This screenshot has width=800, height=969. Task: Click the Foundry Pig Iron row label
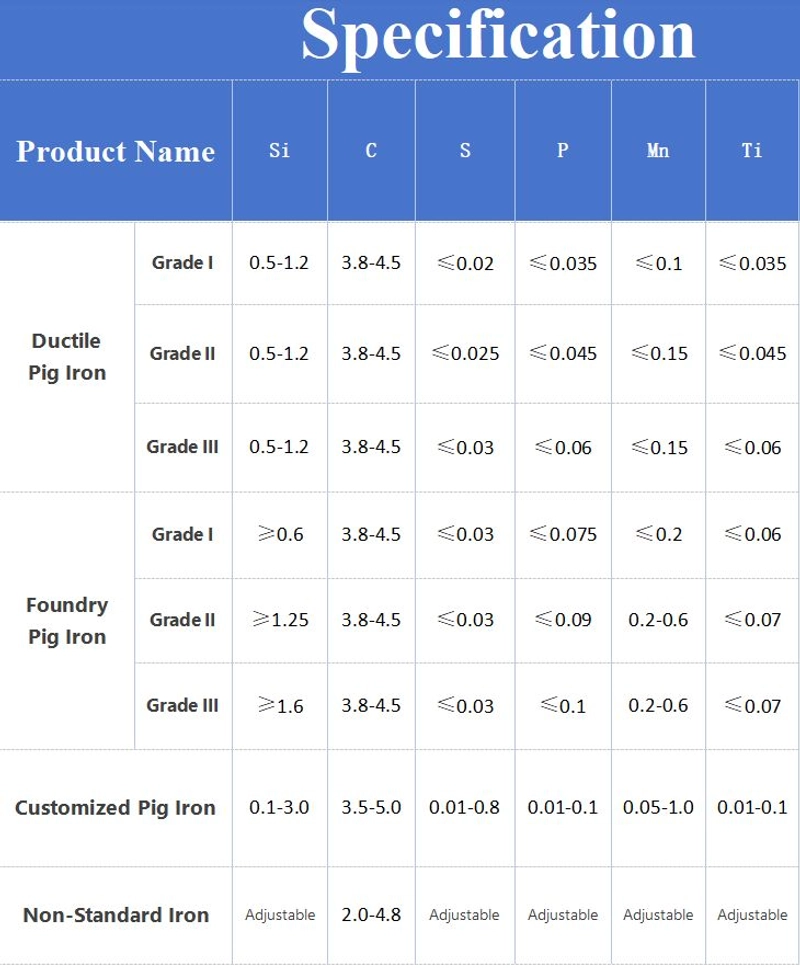[x=67, y=620]
